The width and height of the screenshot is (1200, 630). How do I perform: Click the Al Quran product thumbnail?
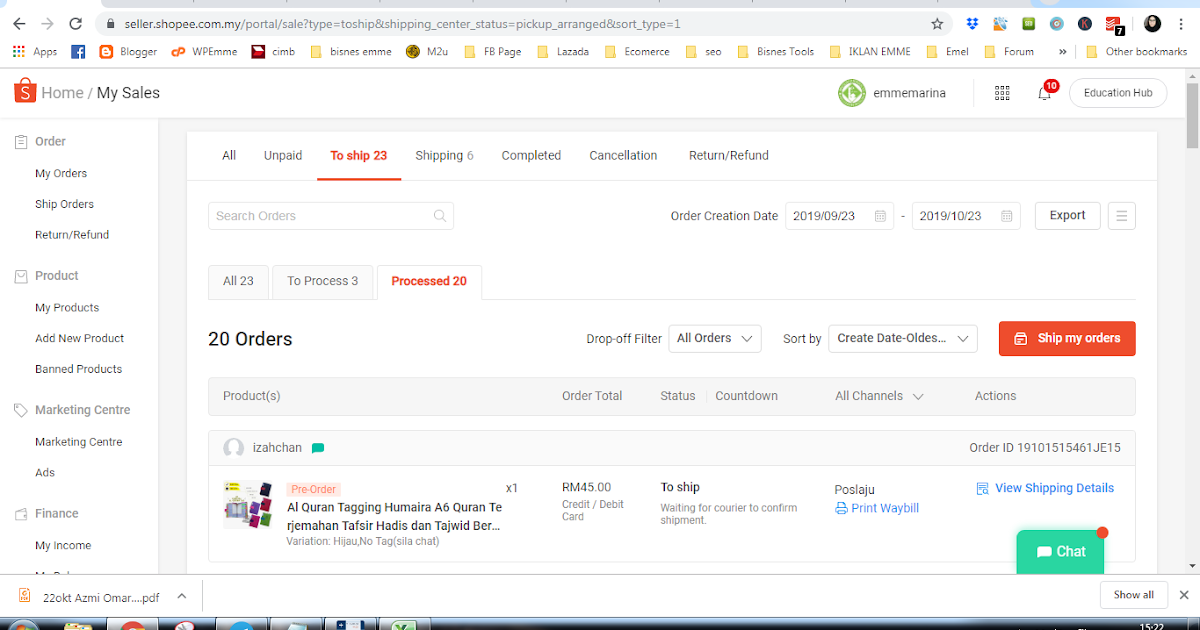(x=248, y=504)
